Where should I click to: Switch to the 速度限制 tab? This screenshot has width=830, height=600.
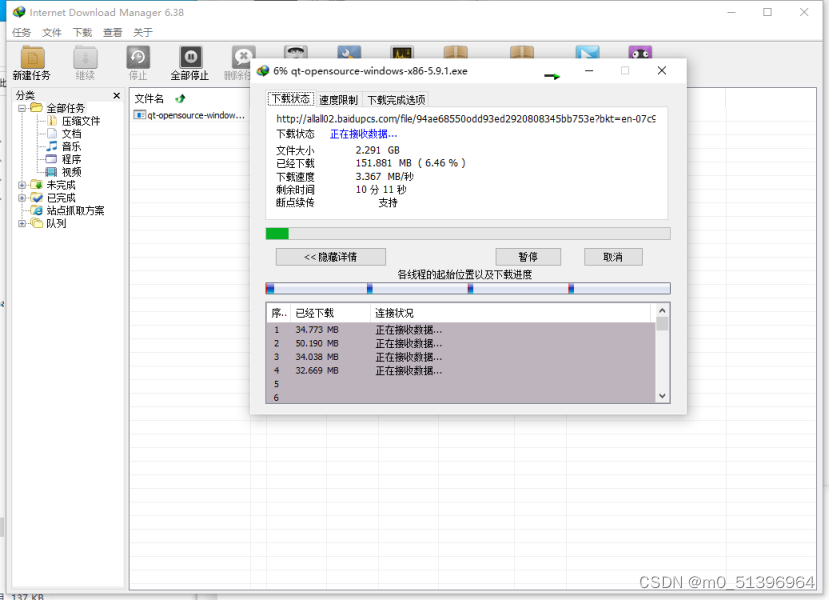pyautogui.click(x=339, y=100)
